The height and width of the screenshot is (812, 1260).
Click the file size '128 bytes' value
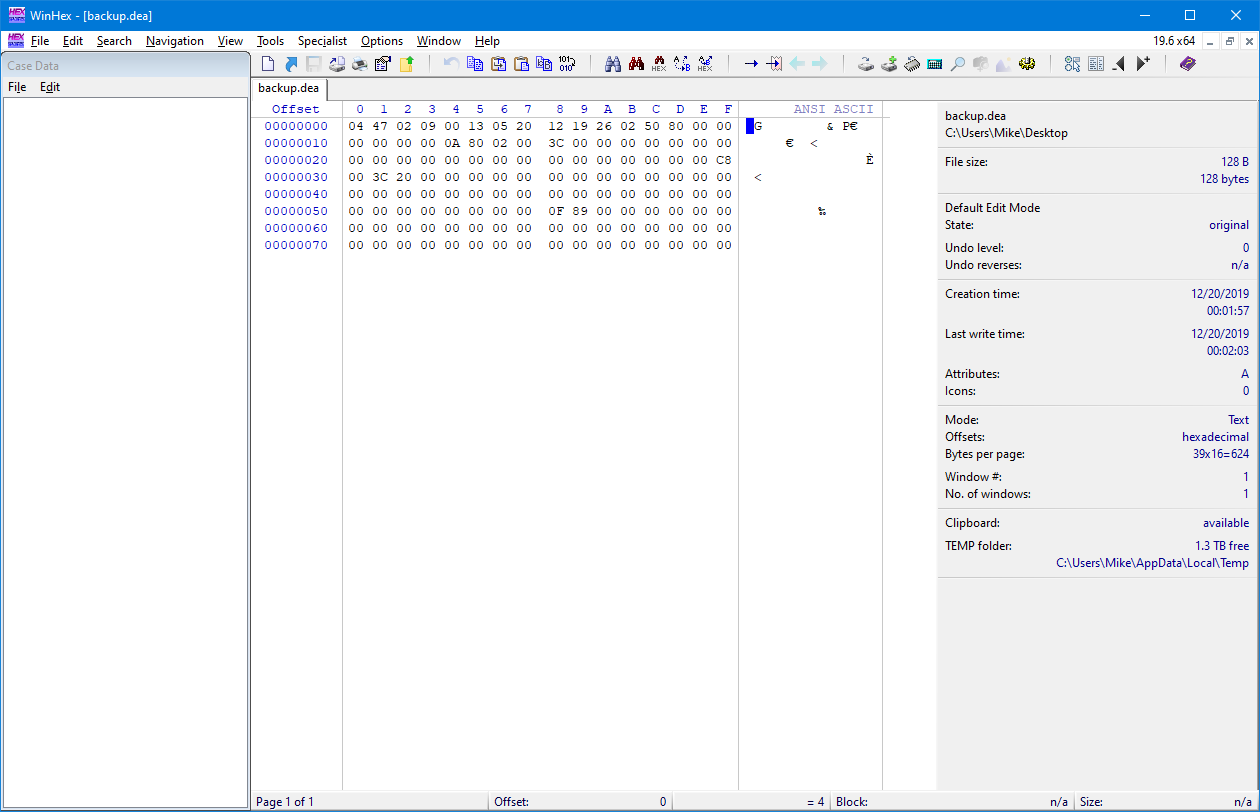click(x=1225, y=179)
